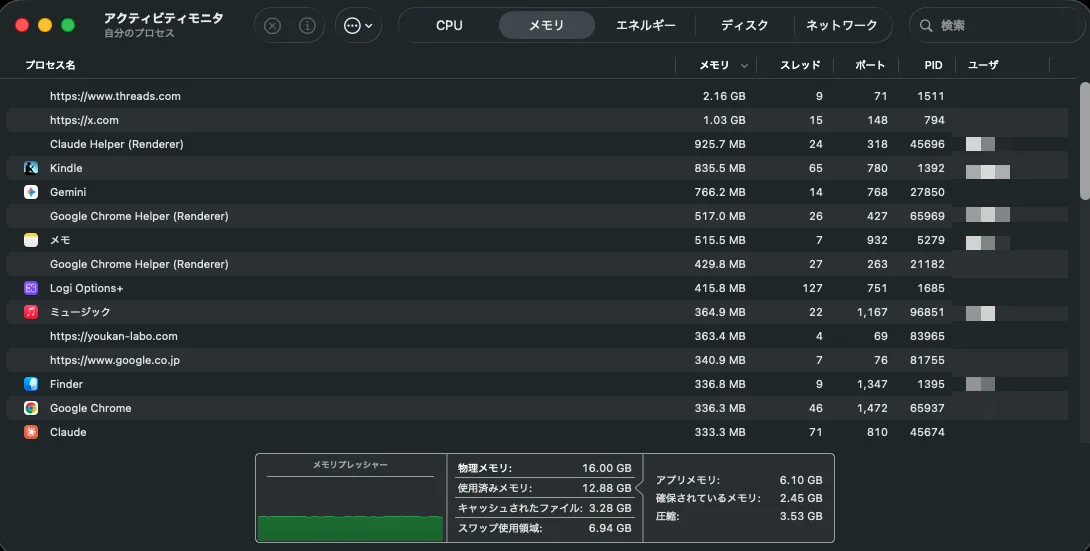Click the 925.7 MB memory value
This screenshot has width=1090, height=551.
pos(719,144)
